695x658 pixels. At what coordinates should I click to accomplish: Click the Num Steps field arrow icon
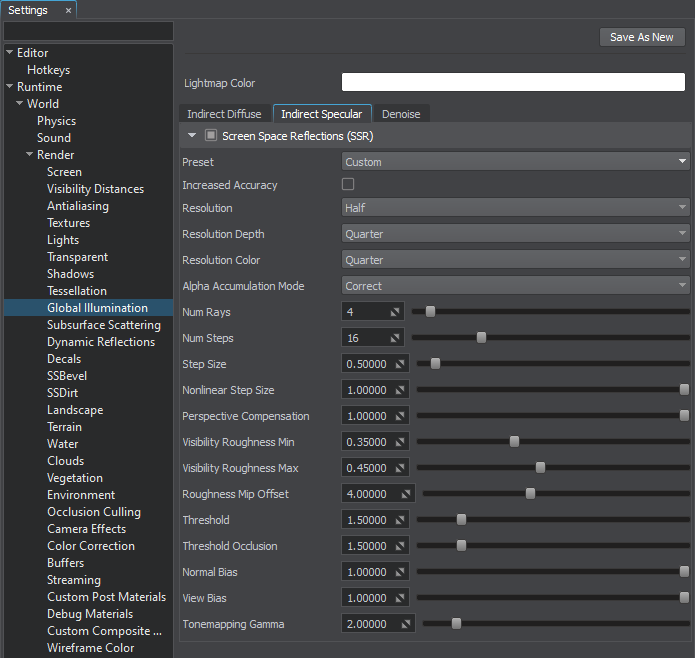tap(395, 339)
